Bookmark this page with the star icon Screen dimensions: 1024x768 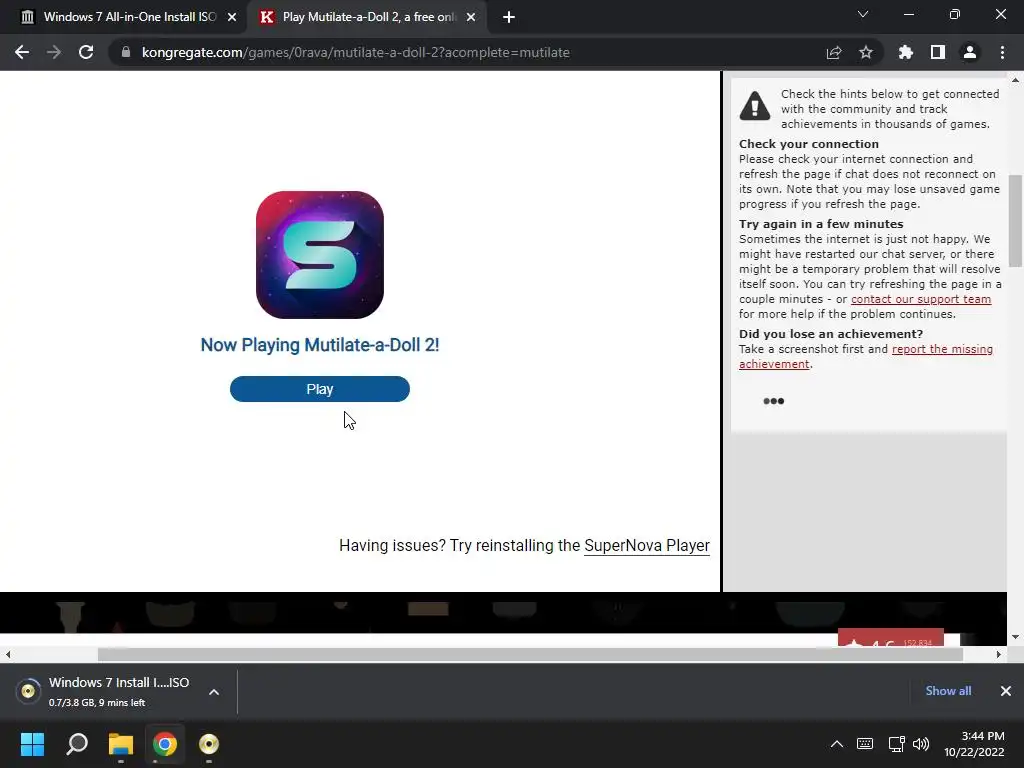(x=866, y=52)
